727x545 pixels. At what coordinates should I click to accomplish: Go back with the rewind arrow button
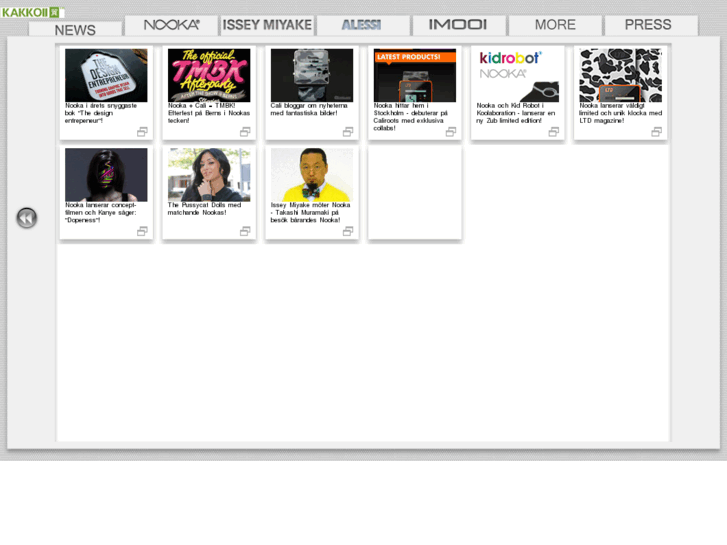(x=27, y=218)
